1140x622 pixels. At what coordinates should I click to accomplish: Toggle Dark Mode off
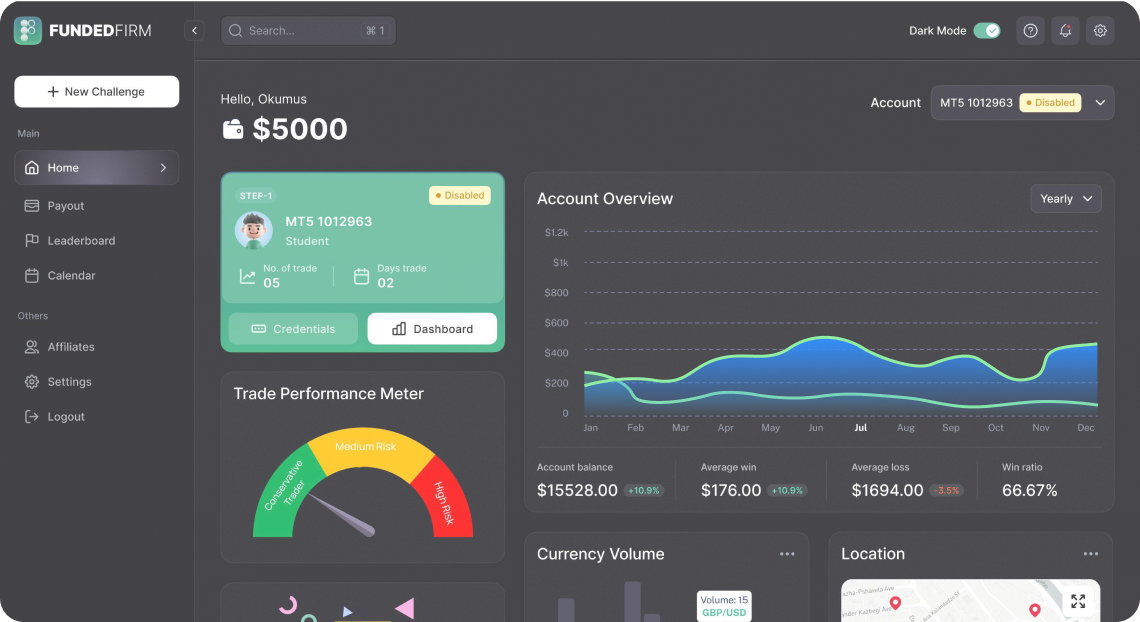coord(988,31)
